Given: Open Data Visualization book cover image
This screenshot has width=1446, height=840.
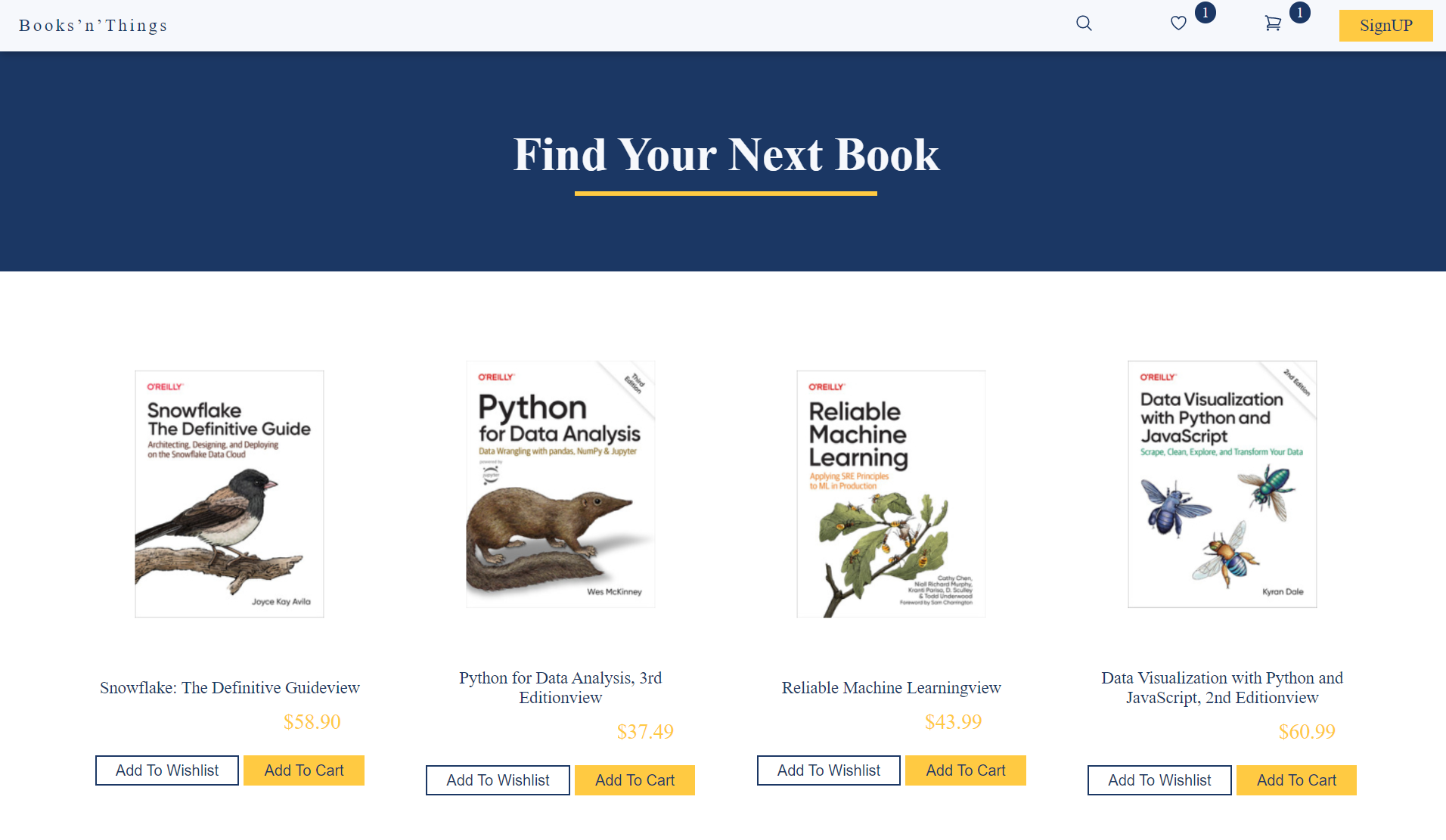Looking at the screenshot, I should click(x=1222, y=484).
